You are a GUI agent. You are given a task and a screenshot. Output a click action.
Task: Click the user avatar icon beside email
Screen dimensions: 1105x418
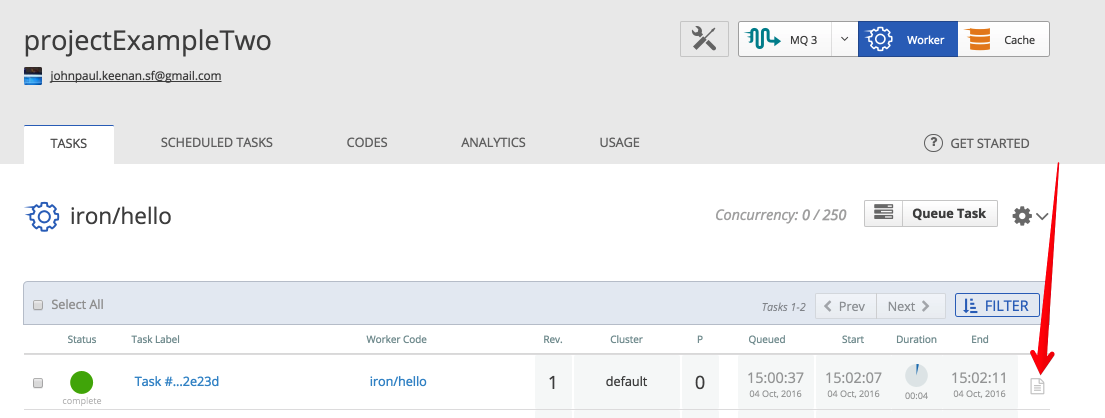[34, 76]
